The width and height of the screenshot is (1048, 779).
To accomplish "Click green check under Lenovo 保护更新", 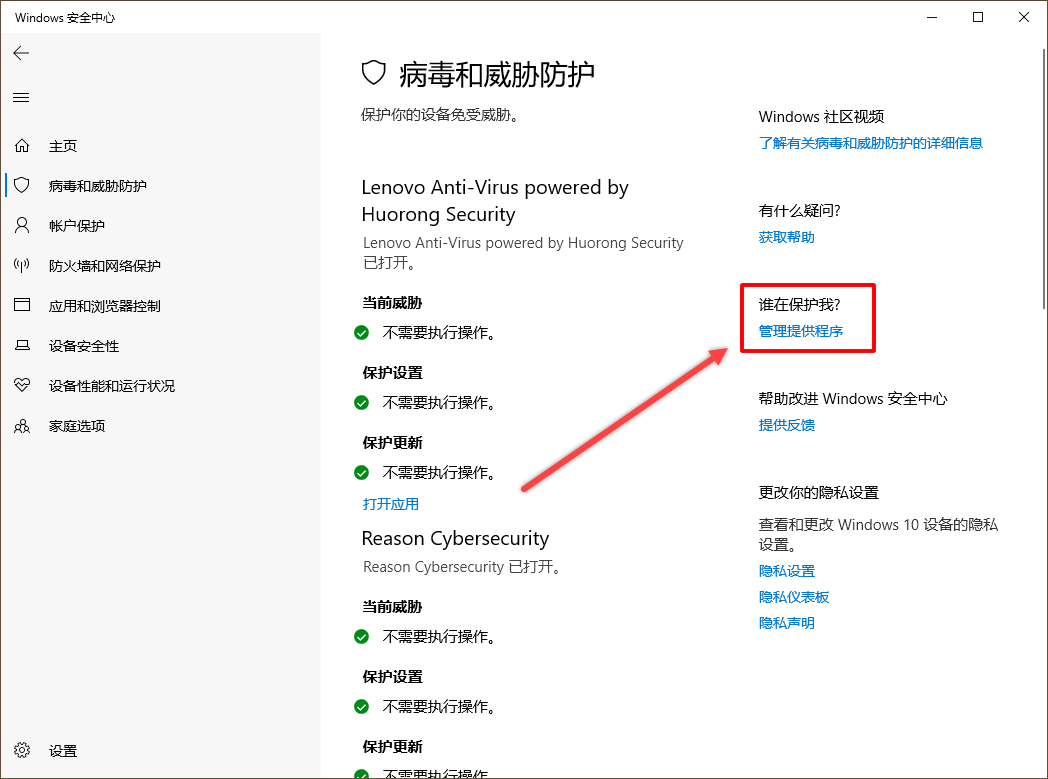I will click(x=362, y=473).
